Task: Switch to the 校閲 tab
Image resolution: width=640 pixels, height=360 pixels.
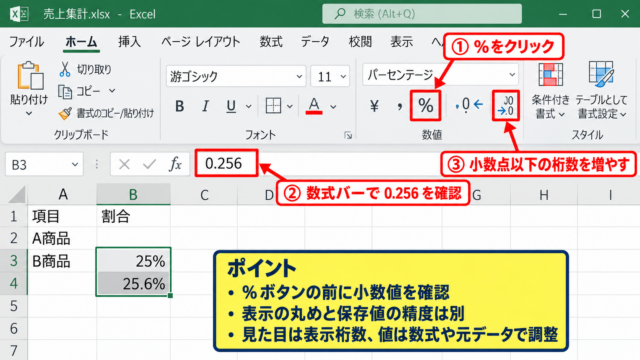Action: click(360, 42)
